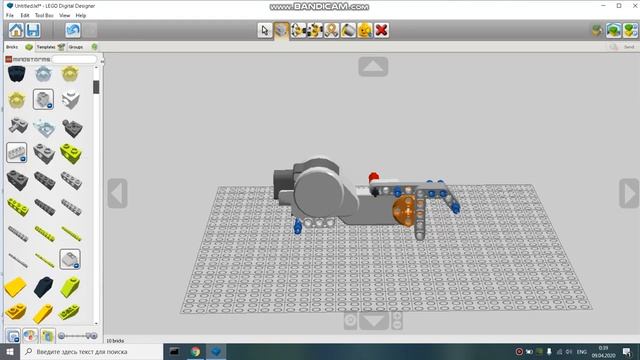Click the brick search input field
This screenshot has width=640, height=360.
pos(74,60)
